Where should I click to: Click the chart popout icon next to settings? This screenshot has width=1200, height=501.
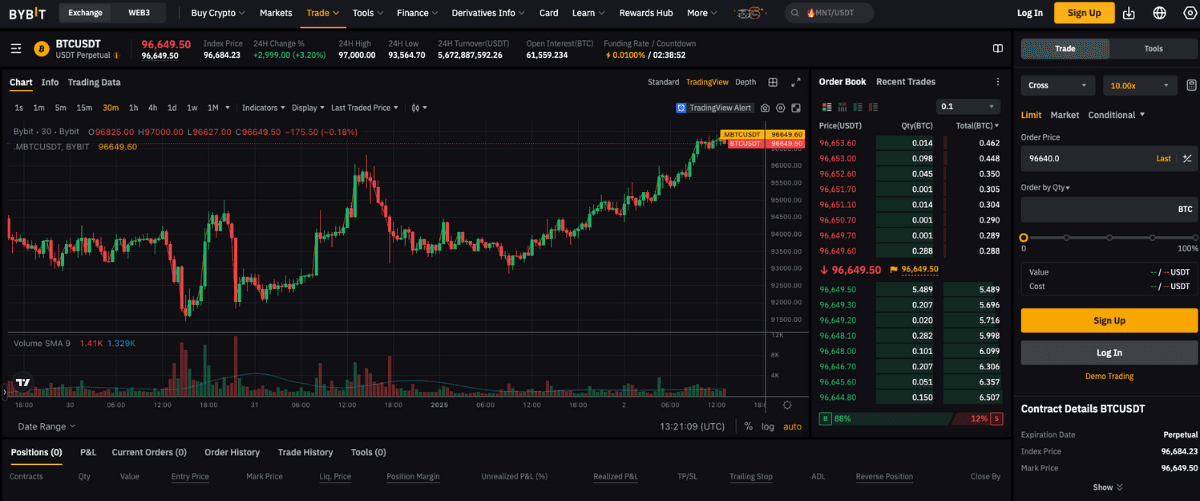pyautogui.click(x=796, y=107)
